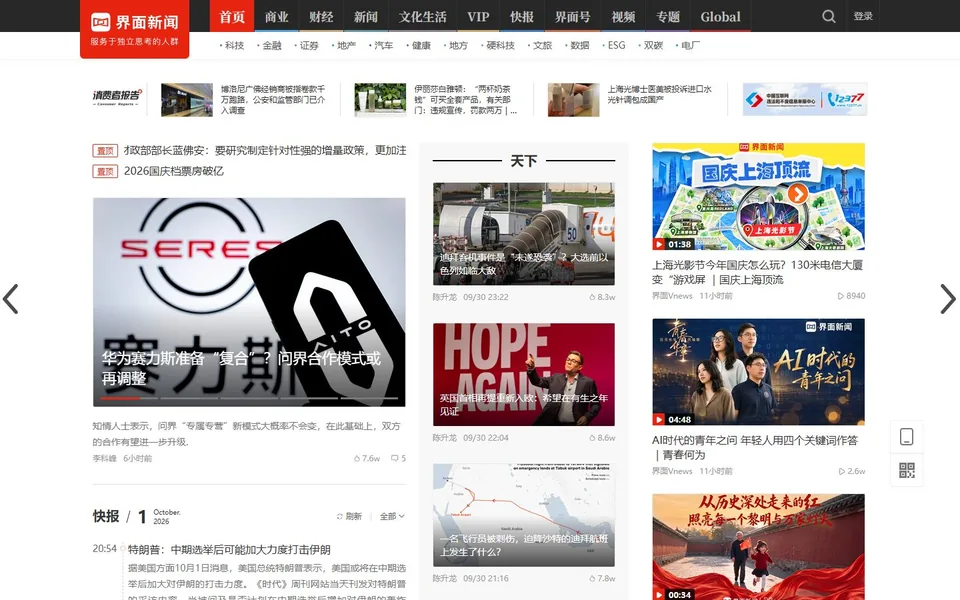
Task: Click the 快报 section heading
Action: click(x=106, y=516)
